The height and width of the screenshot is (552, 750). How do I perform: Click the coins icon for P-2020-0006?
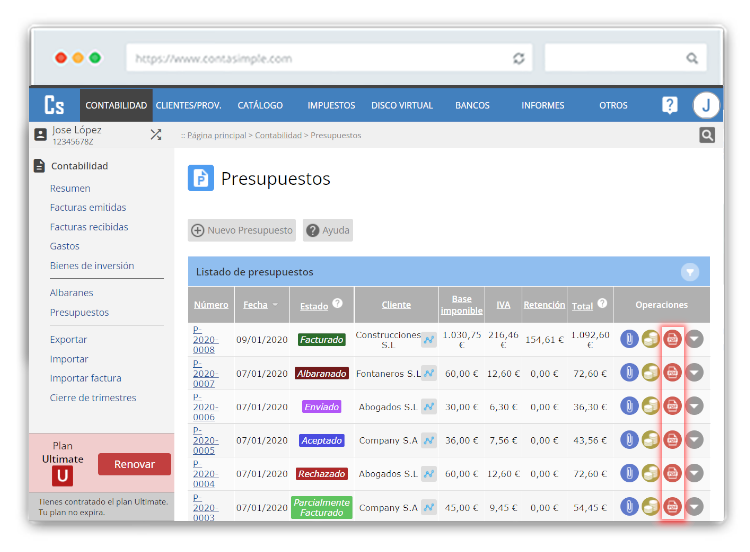click(x=651, y=406)
